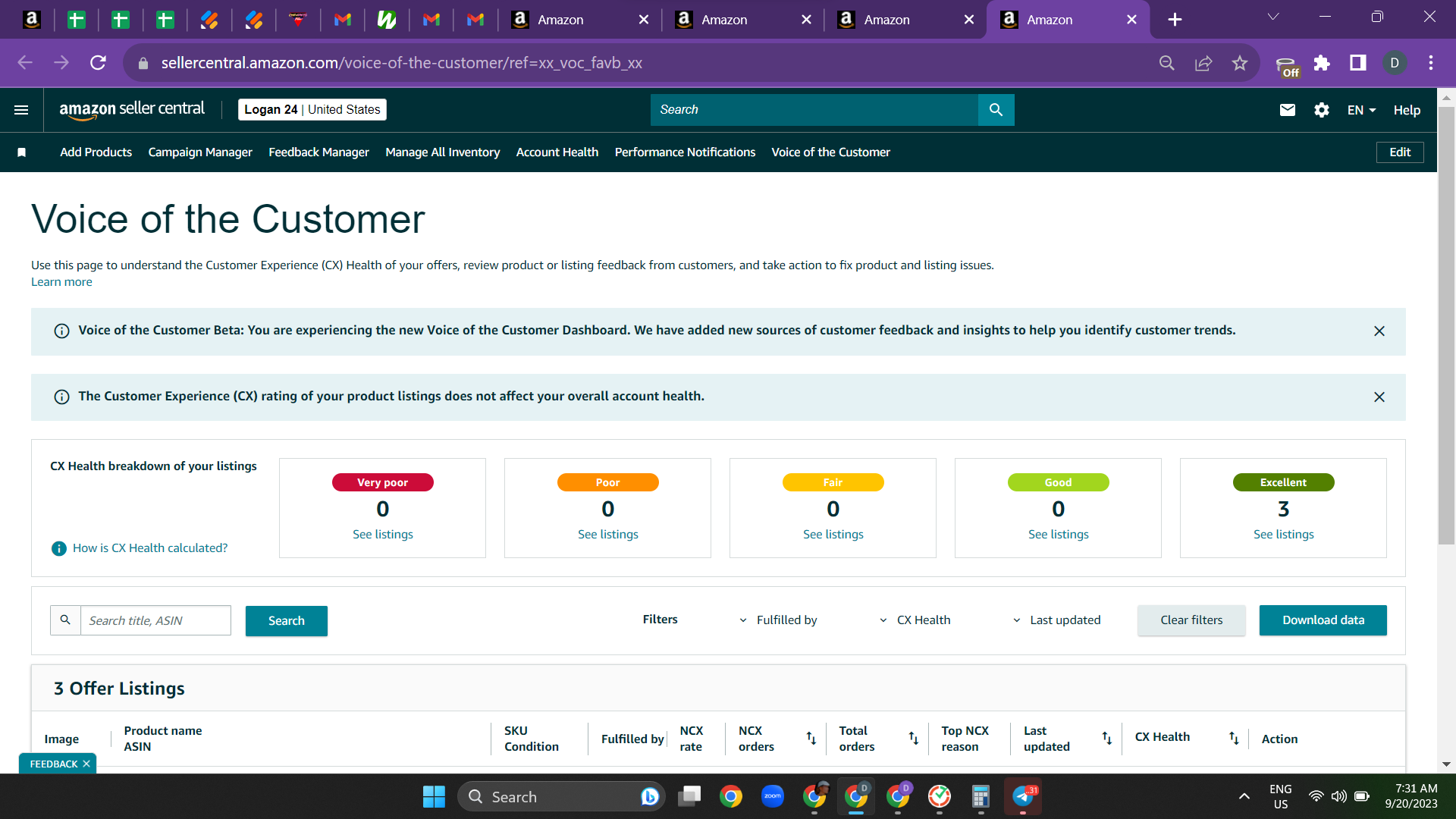
Task: Click the Help link in header
Action: point(1407,110)
